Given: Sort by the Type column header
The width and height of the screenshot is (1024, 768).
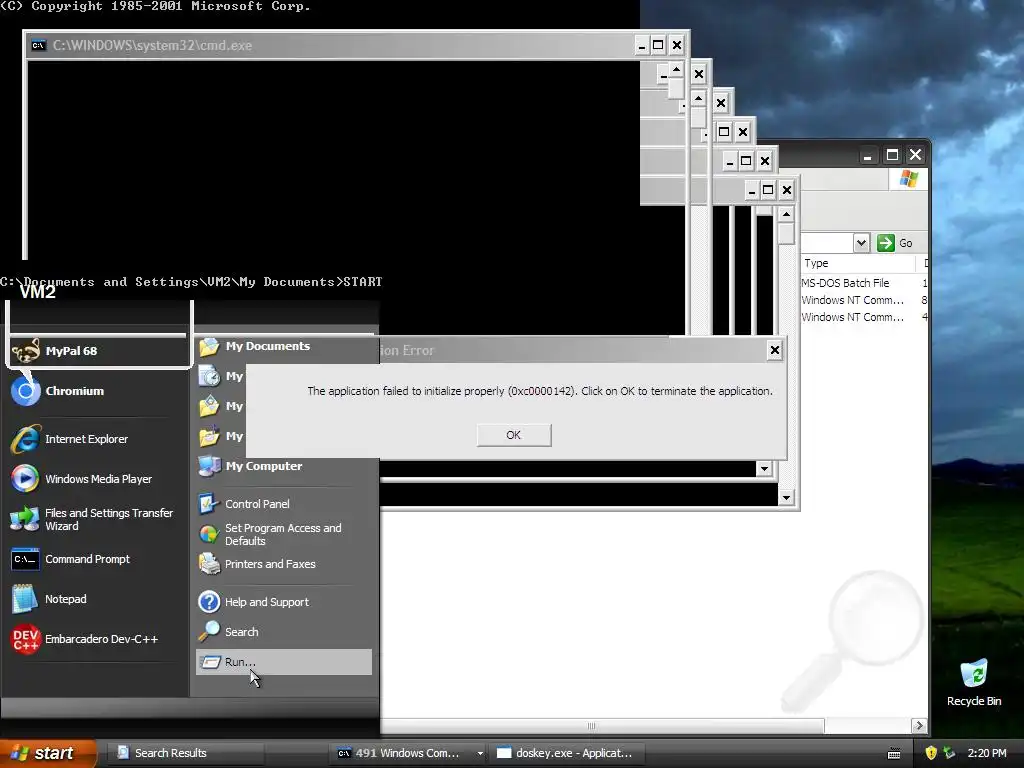Looking at the screenshot, I should [x=857, y=263].
